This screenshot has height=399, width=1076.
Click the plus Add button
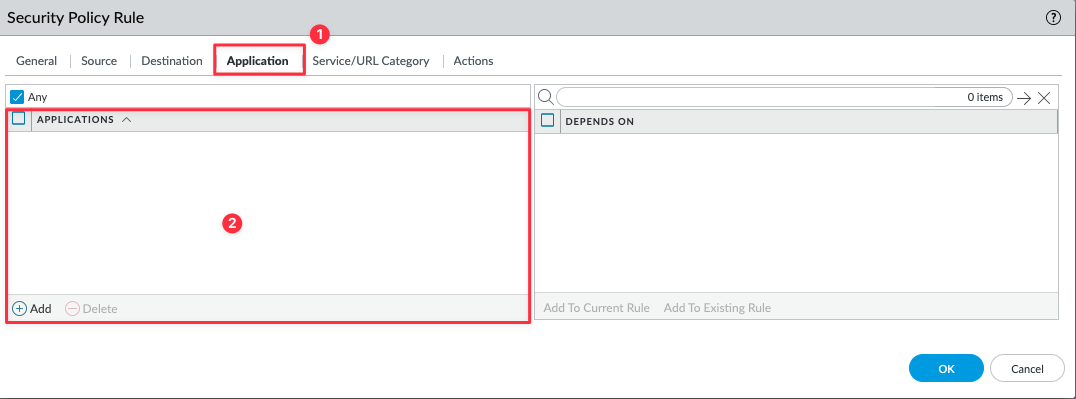point(32,309)
